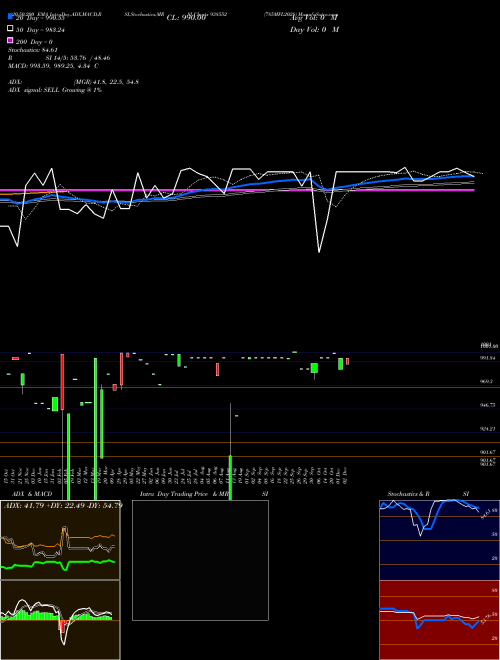Click the 'Stochastics & R' panel title
Screen dimensions: 500x660
[409, 494]
